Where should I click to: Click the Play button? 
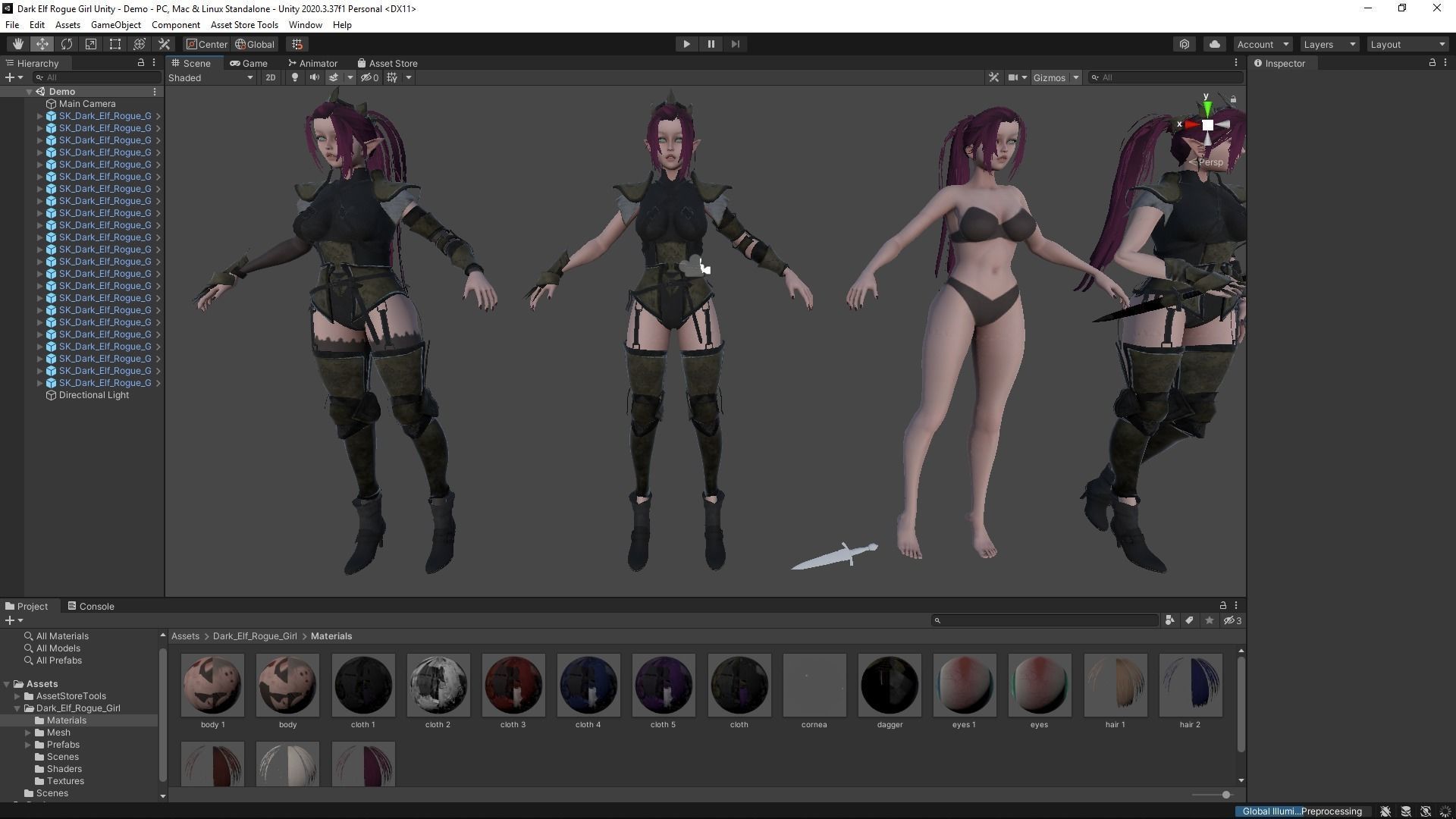click(x=686, y=44)
